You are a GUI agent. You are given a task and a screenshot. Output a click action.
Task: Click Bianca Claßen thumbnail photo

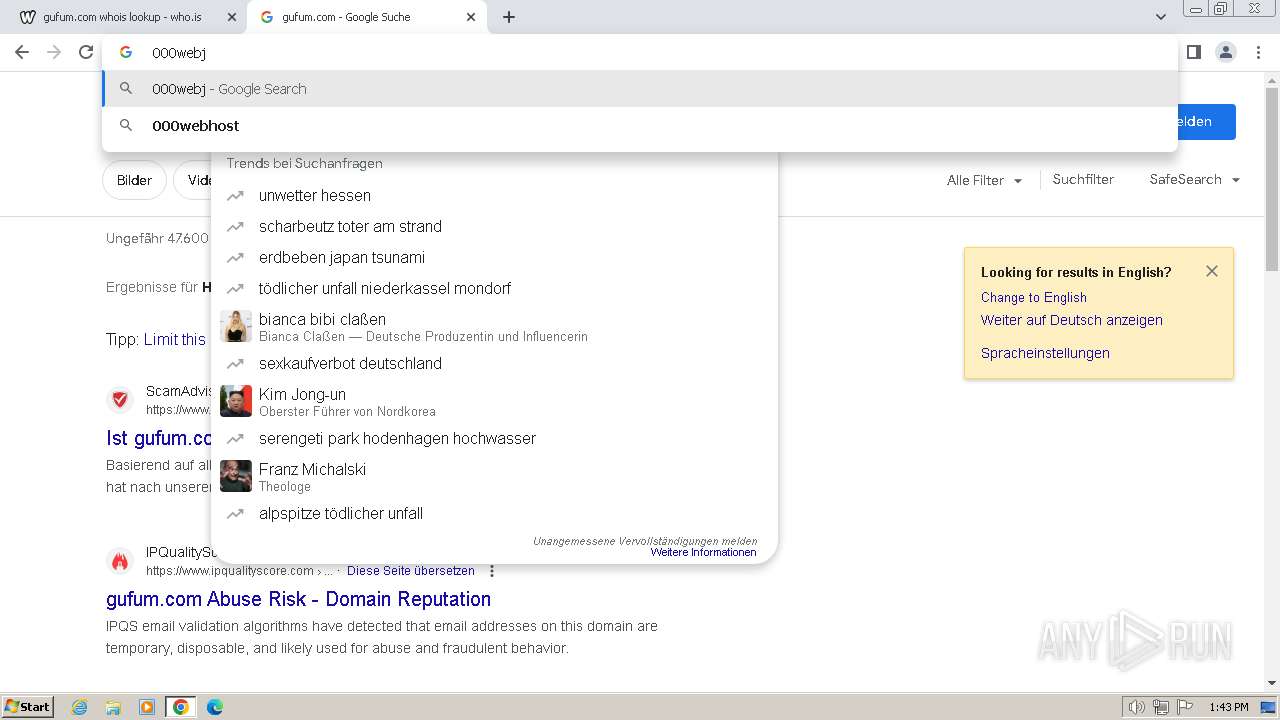click(x=236, y=326)
